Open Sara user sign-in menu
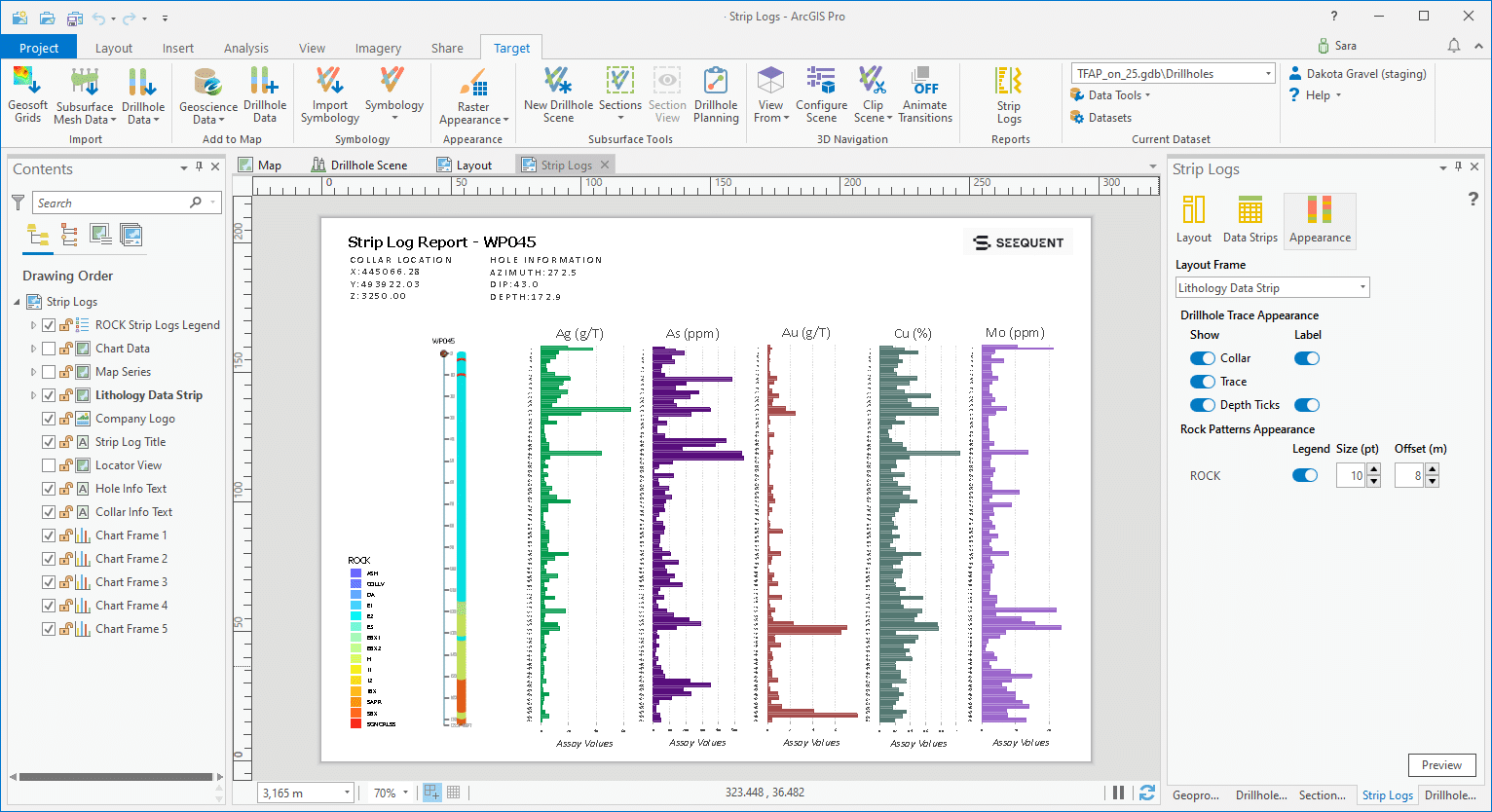Viewport: 1492px width, 812px height. [x=1337, y=46]
